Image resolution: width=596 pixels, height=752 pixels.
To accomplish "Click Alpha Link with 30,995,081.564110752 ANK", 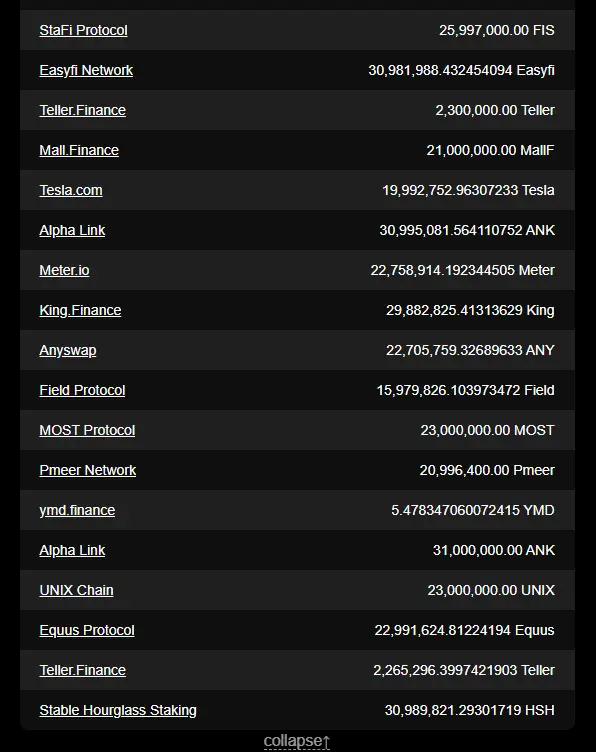I will pos(72,230).
